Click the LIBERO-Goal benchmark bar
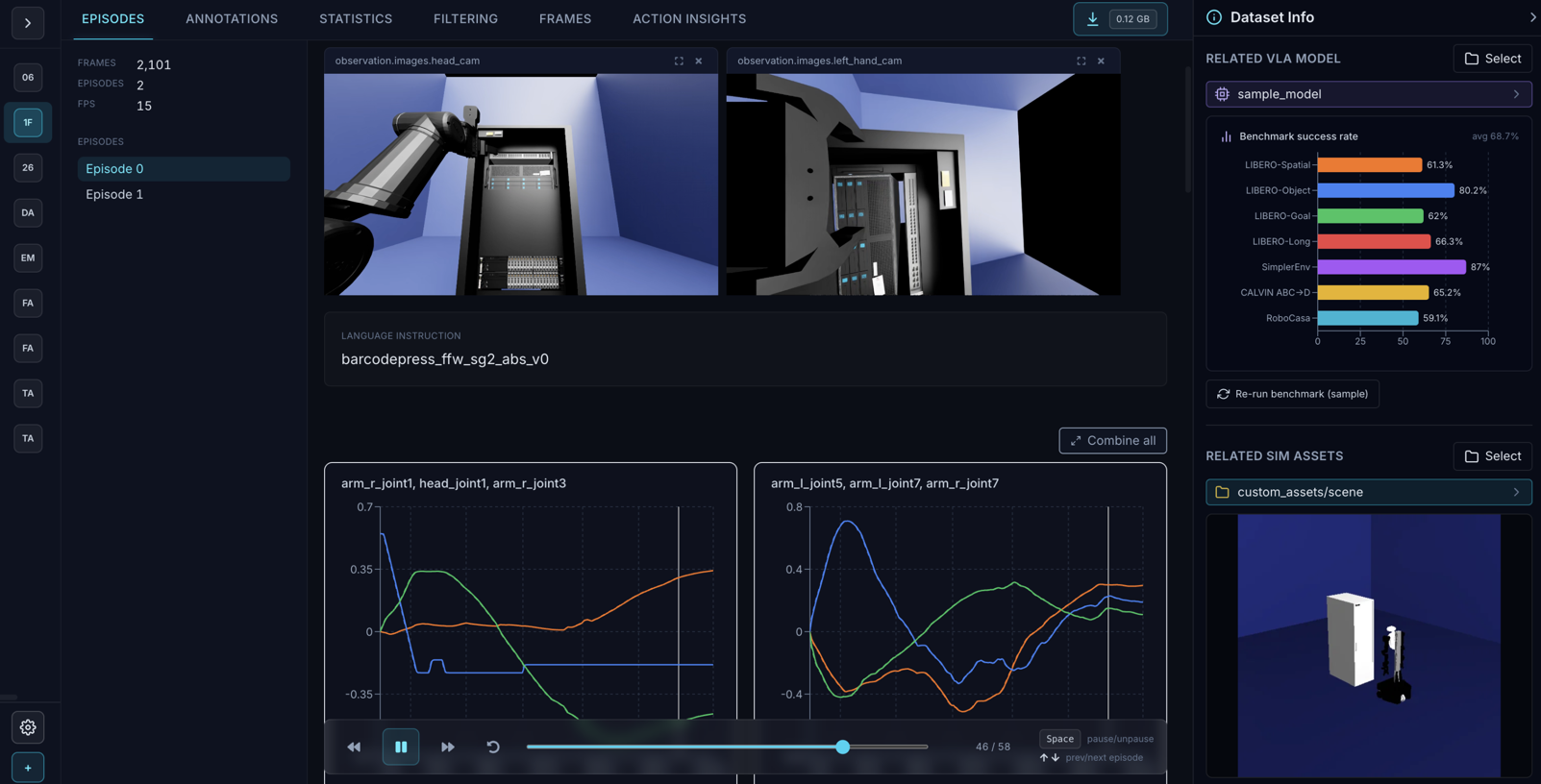The height and width of the screenshot is (784, 1541). [1370, 216]
